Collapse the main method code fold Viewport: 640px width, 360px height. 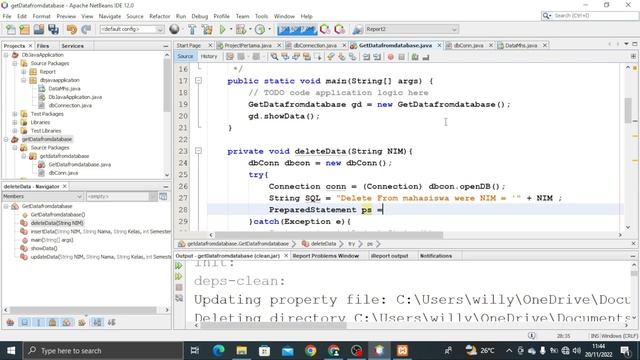[x=198, y=81]
